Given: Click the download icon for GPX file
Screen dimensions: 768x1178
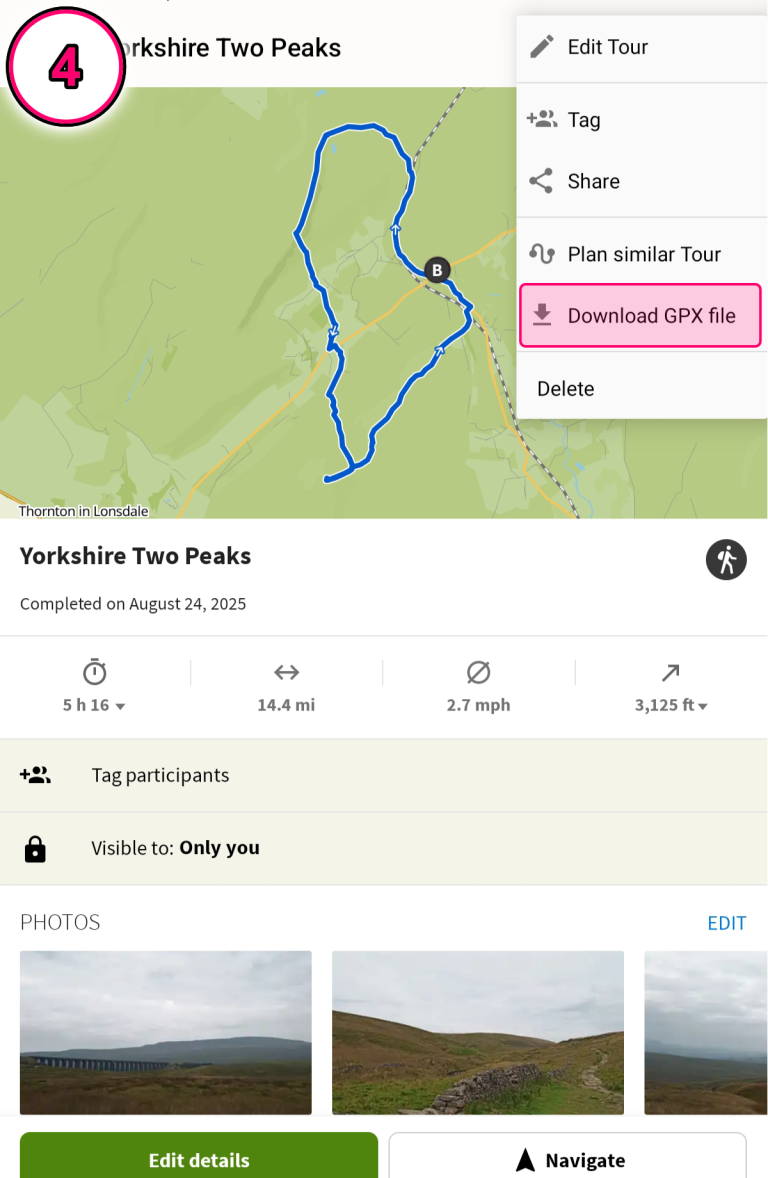Looking at the screenshot, I should (x=542, y=316).
